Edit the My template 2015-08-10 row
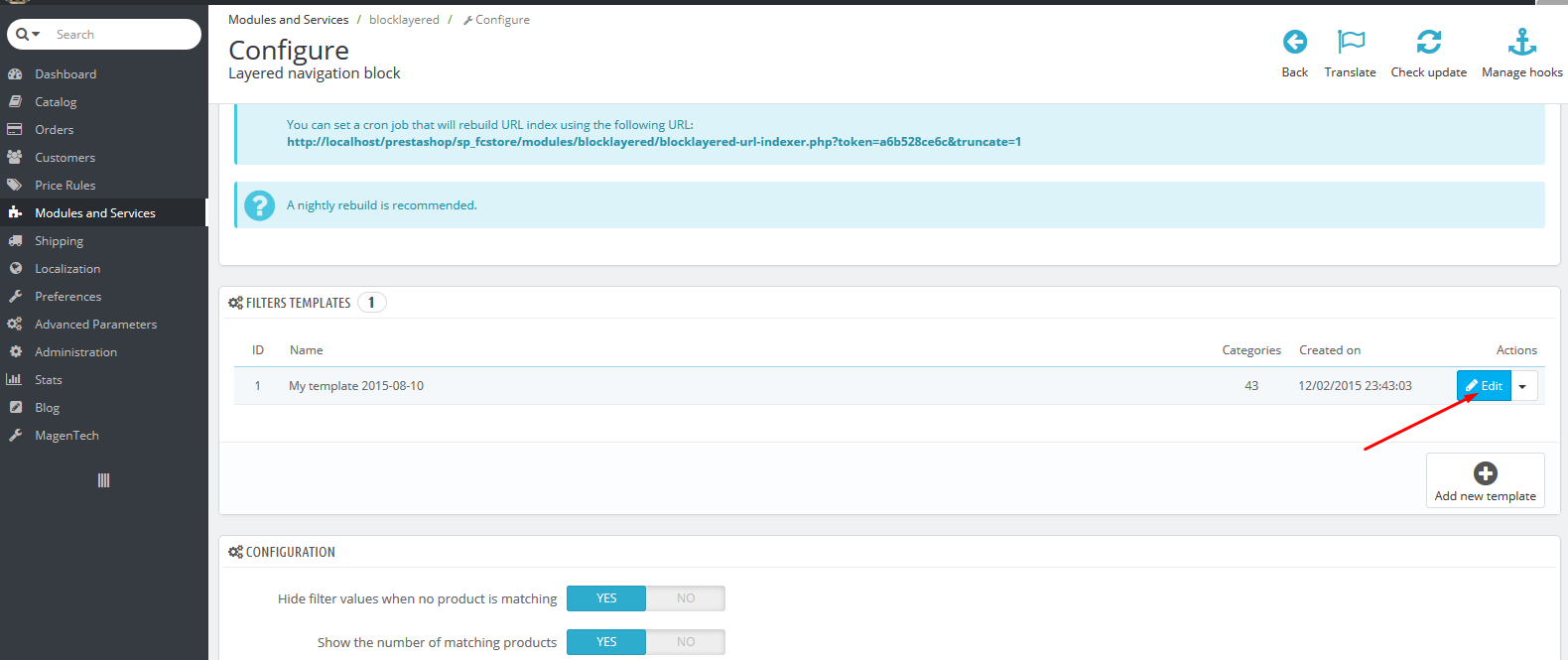 1484,386
